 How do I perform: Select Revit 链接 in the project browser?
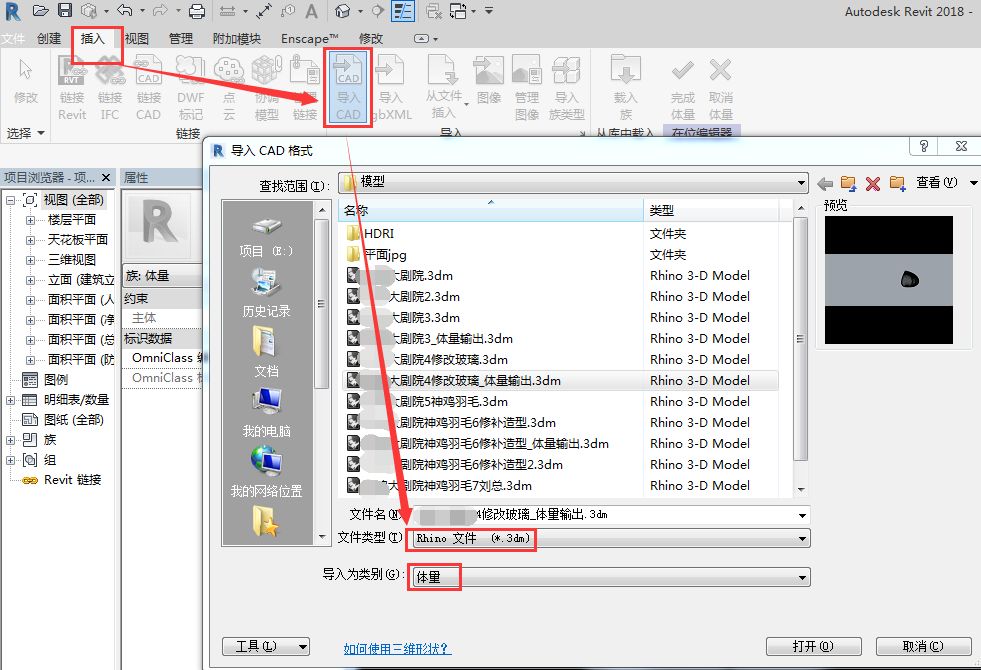click(x=72, y=480)
